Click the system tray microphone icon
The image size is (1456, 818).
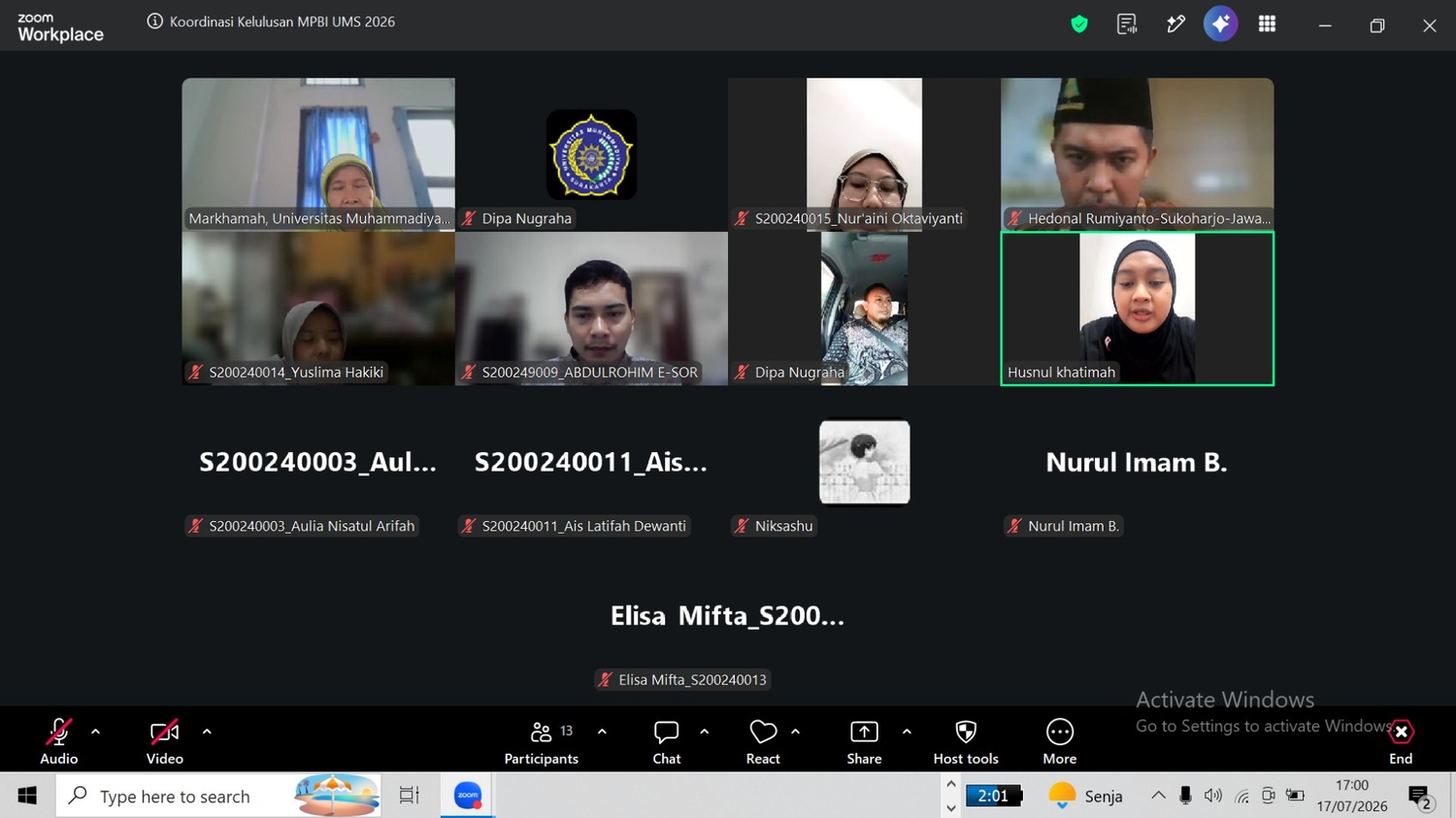point(1185,796)
